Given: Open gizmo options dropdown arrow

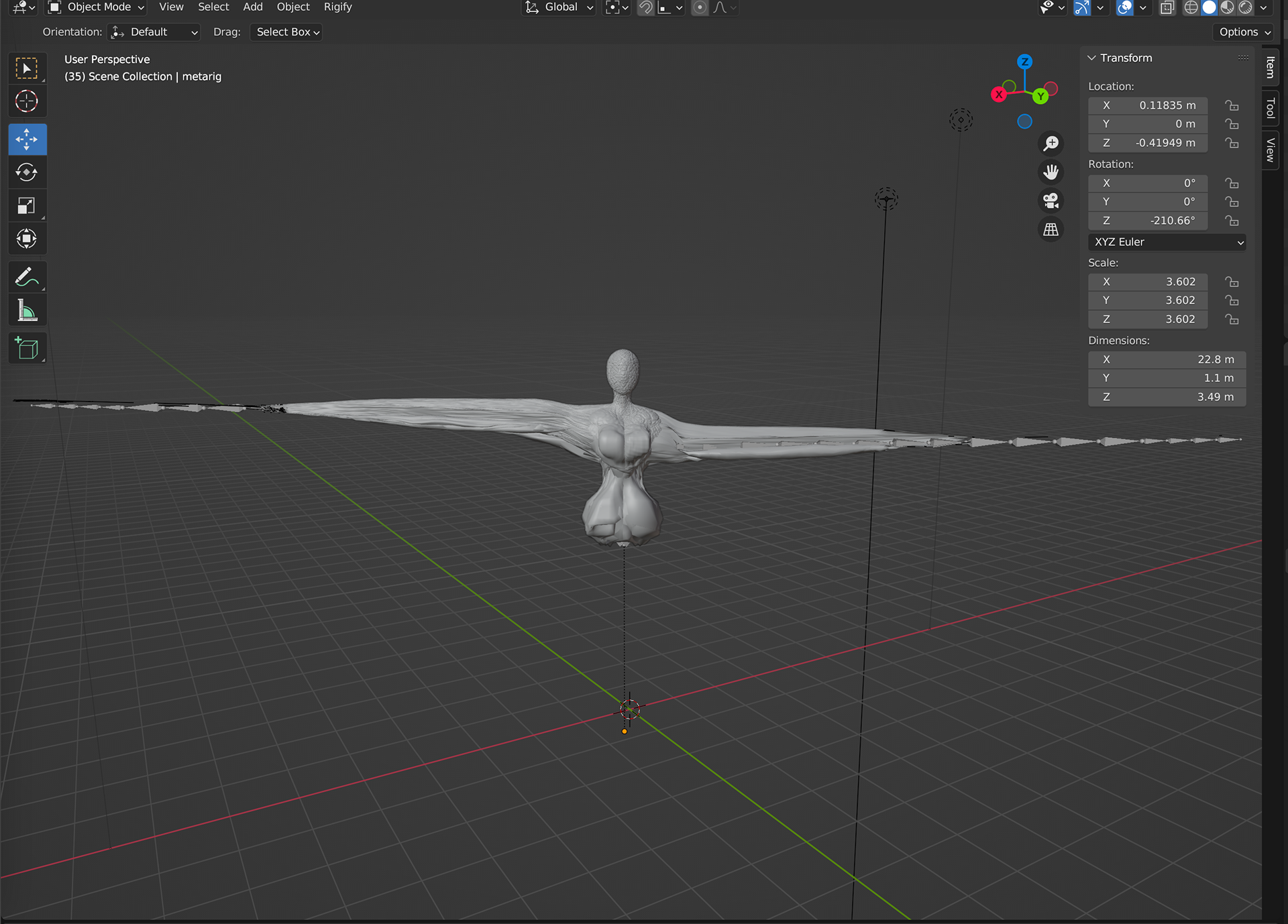Looking at the screenshot, I should [1100, 7].
